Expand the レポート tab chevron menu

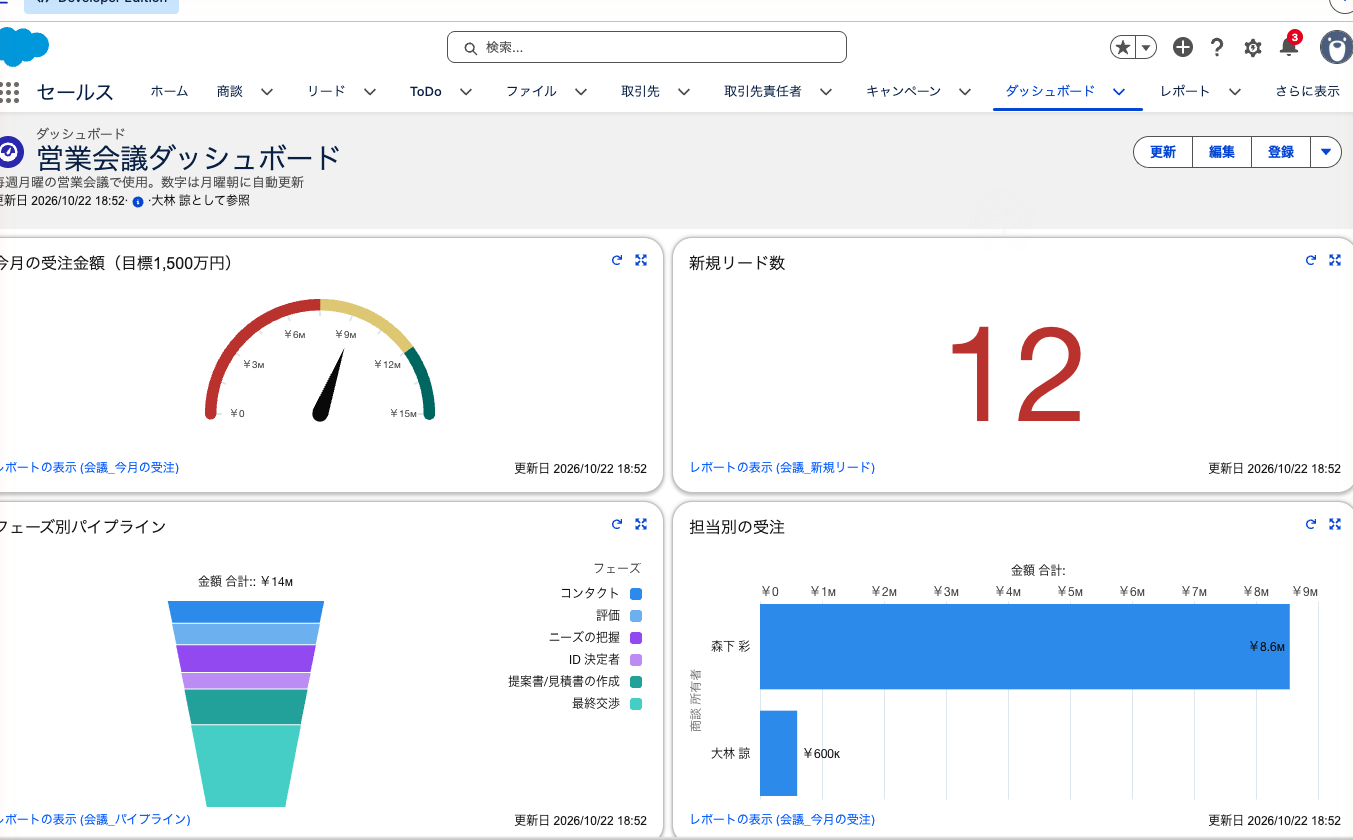[1235, 92]
